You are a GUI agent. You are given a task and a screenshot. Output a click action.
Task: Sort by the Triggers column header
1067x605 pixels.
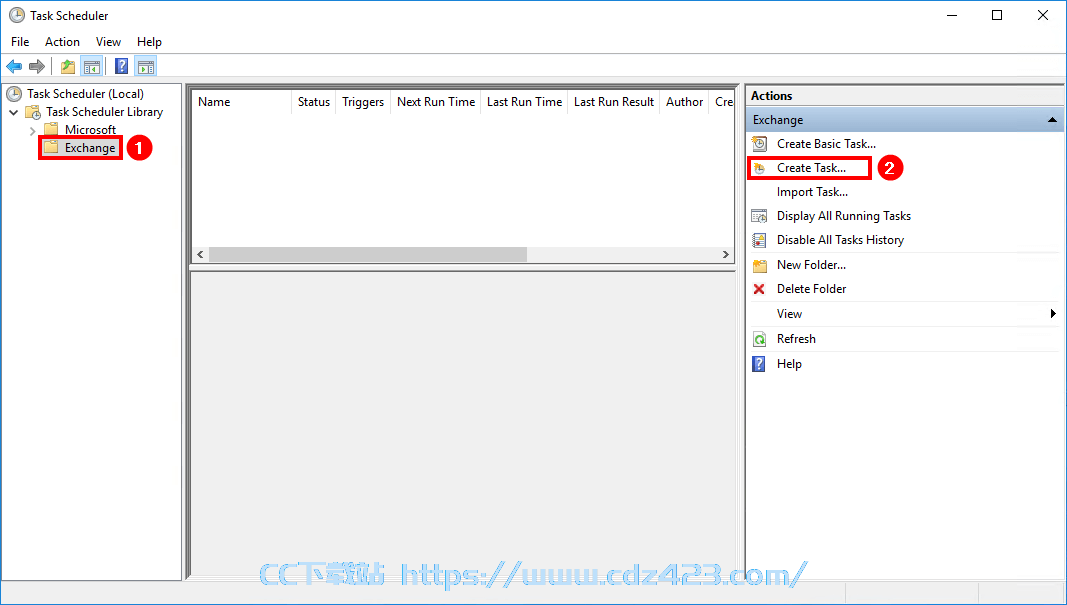[x=363, y=102]
